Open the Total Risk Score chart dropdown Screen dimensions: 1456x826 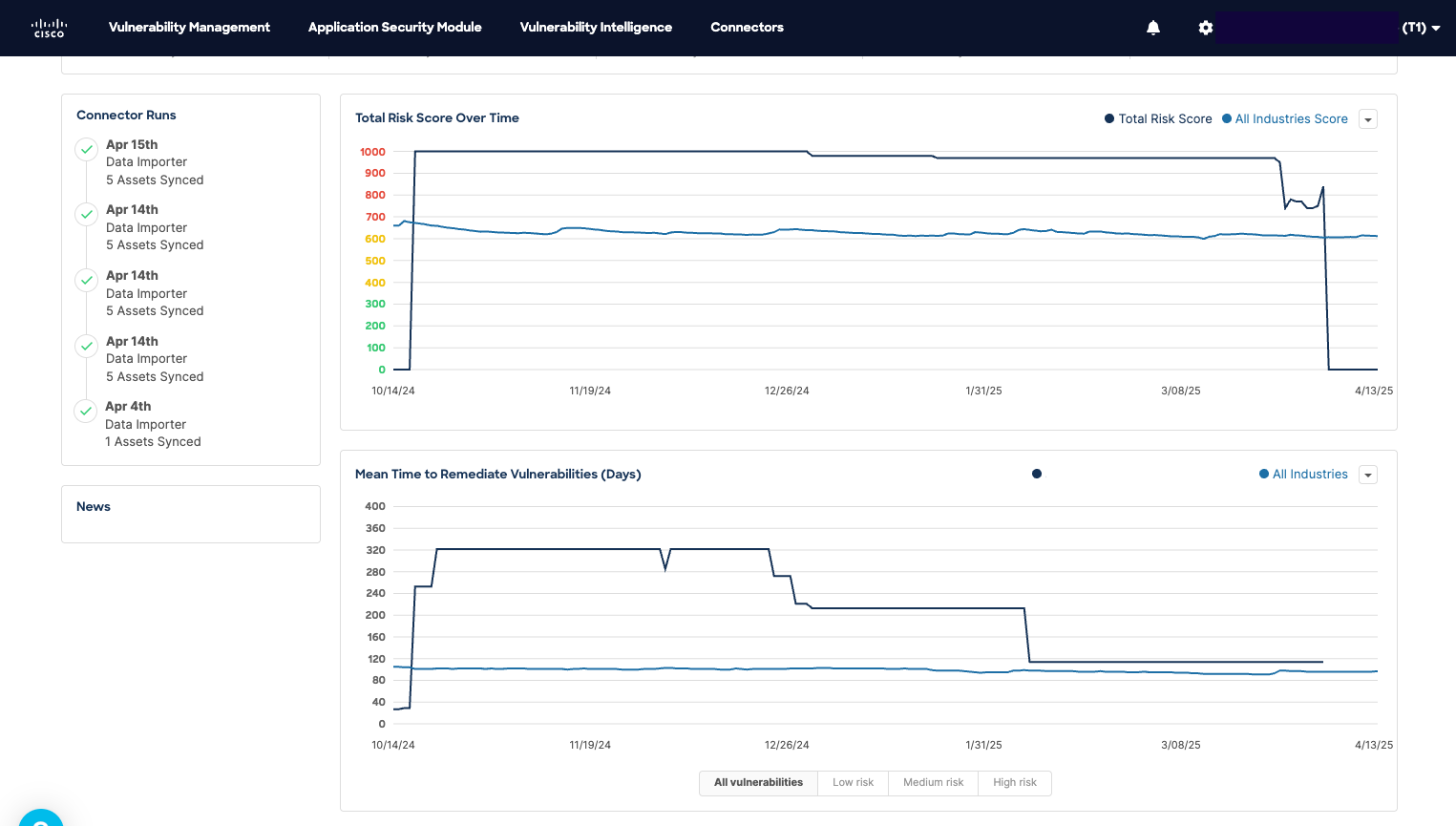point(1367,118)
